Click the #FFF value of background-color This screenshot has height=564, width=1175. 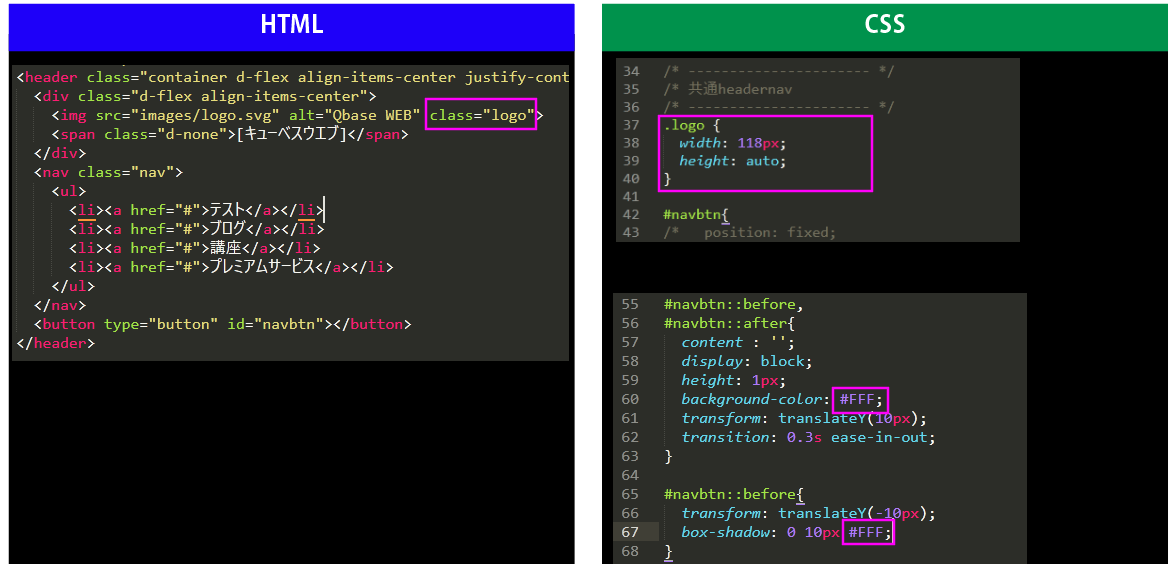(858, 399)
